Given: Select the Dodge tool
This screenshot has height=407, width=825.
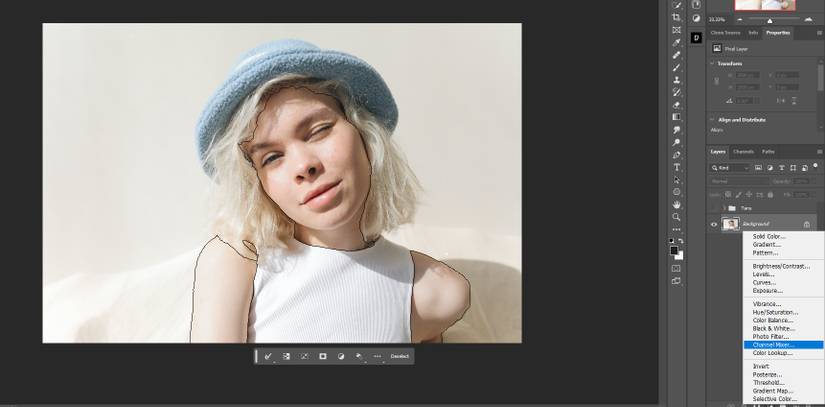Looking at the screenshot, I should [677, 142].
